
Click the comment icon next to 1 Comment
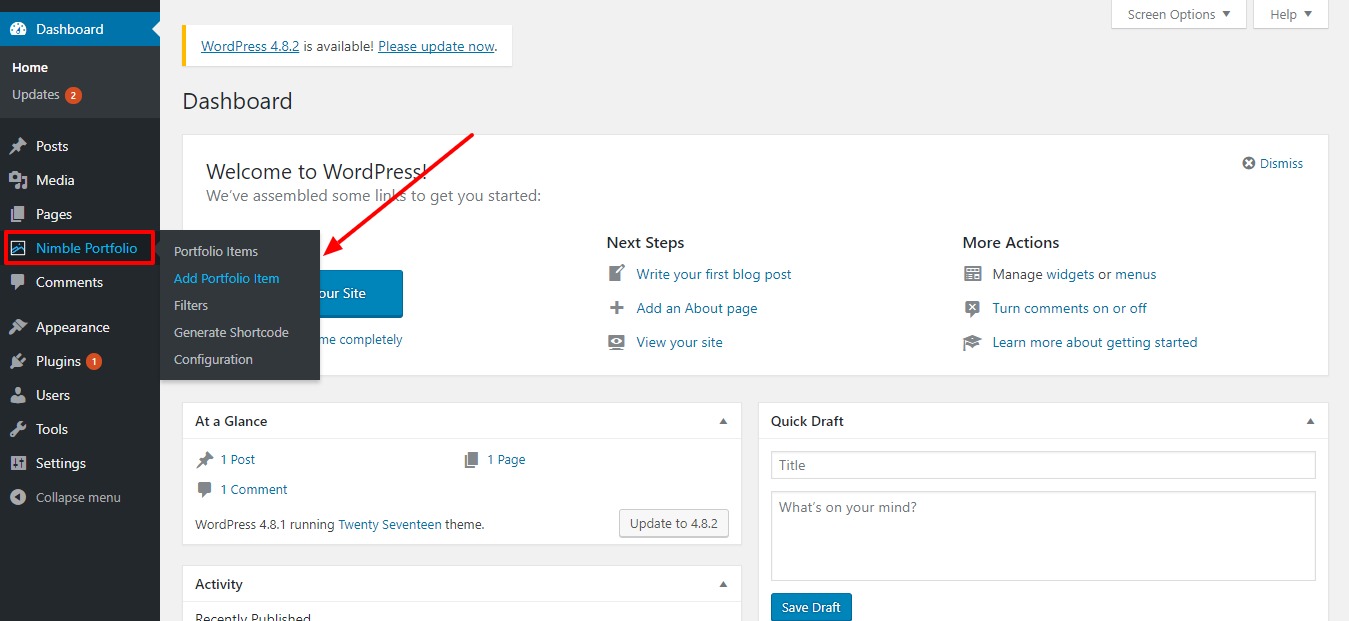click(x=204, y=490)
